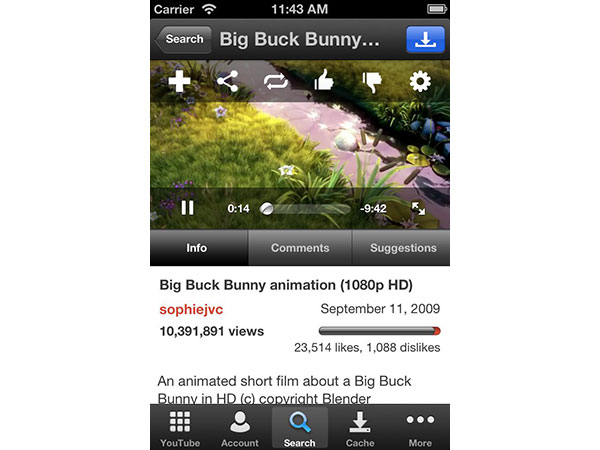
Task: Click 'Big Buck Bunny animation (1080p HD)' title
Action: point(286,285)
